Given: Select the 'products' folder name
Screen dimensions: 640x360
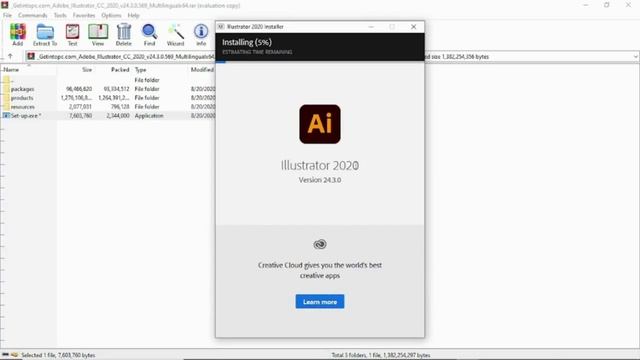Looking at the screenshot, I should tap(22, 98).
